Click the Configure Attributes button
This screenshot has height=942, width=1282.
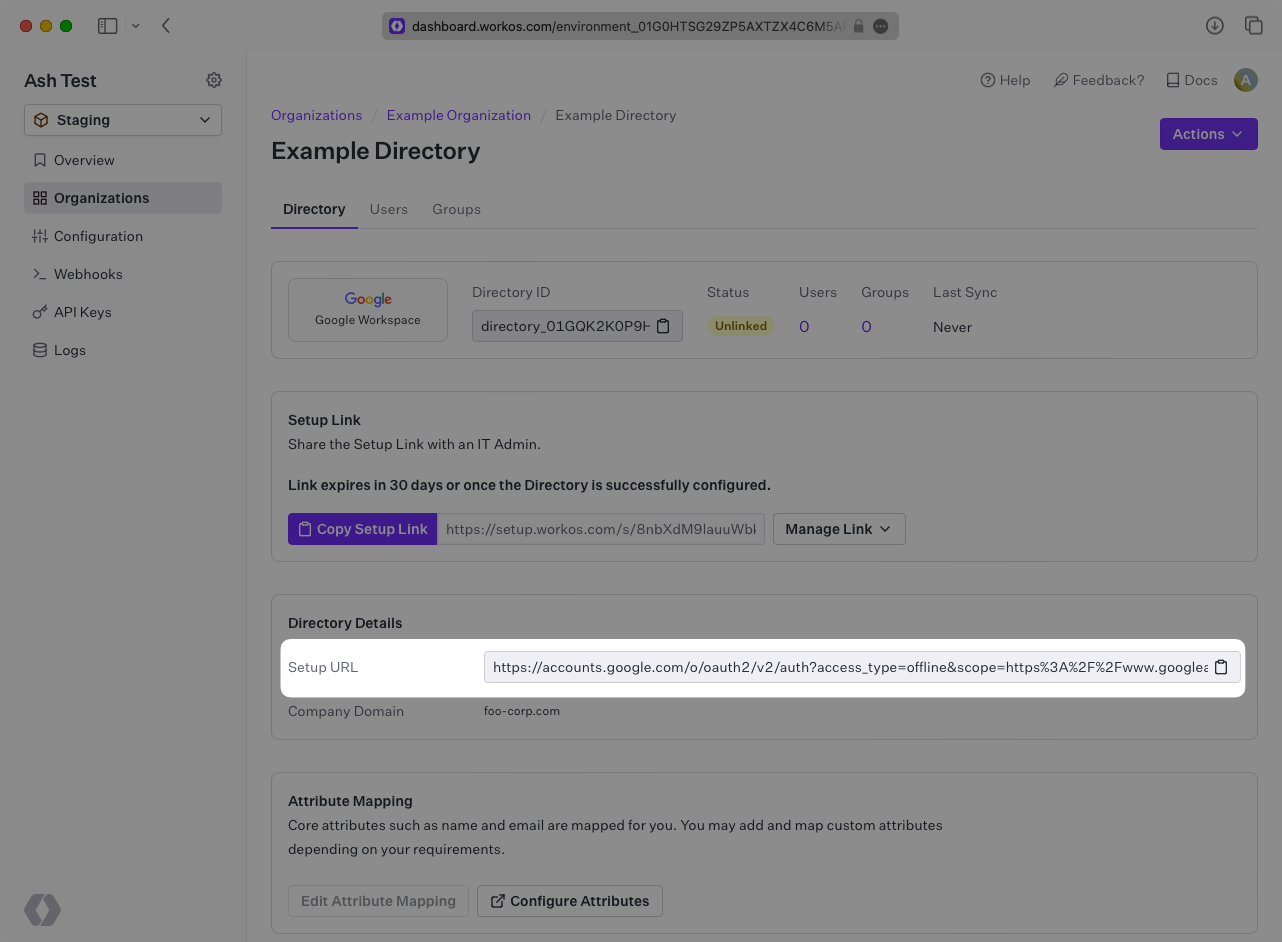tap(569, 901)
